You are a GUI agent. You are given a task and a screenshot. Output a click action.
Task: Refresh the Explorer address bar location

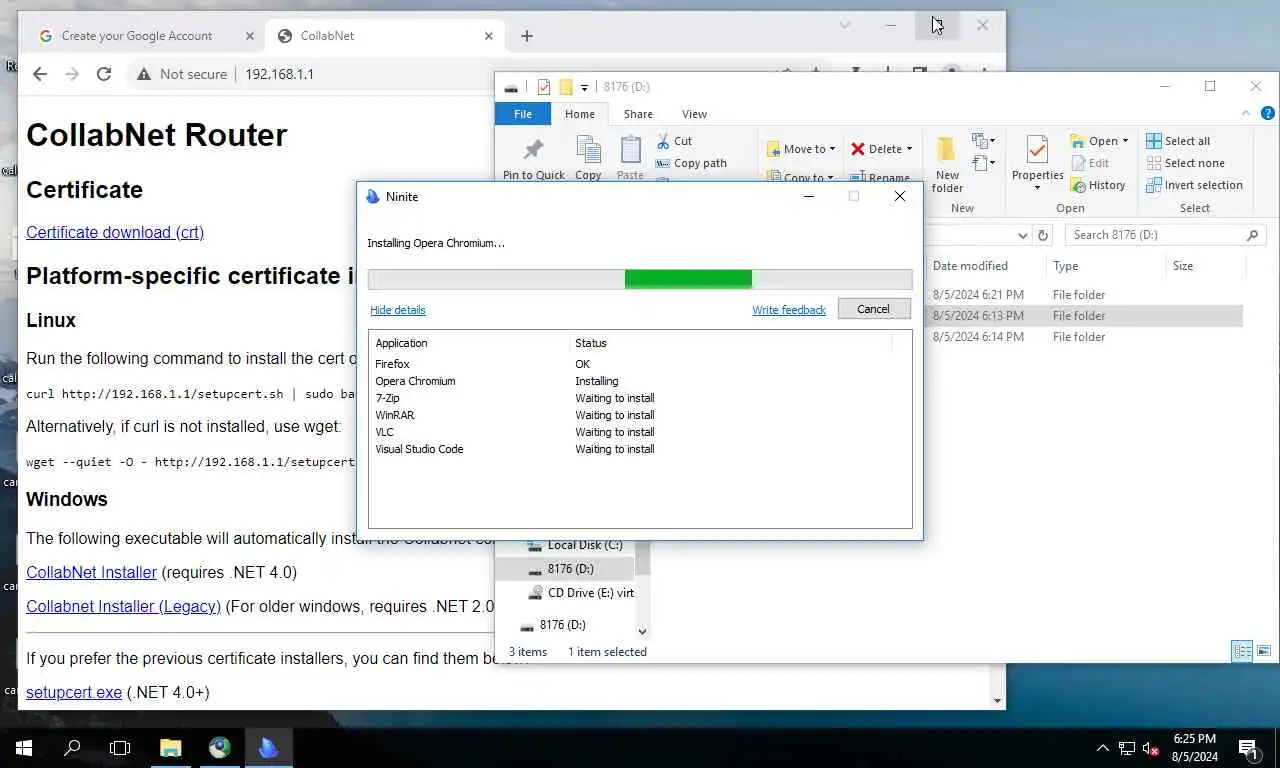tap(1043, 235)
